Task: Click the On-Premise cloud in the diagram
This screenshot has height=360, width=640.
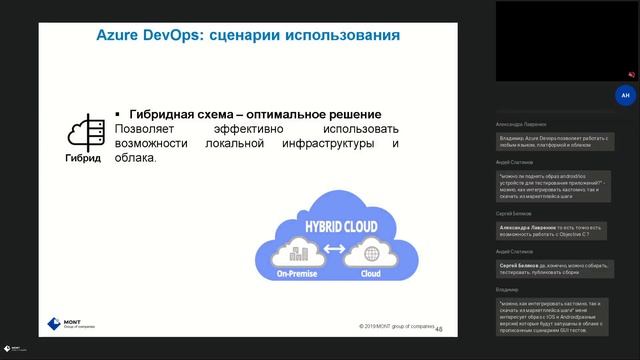Action: tap(298, 251)
